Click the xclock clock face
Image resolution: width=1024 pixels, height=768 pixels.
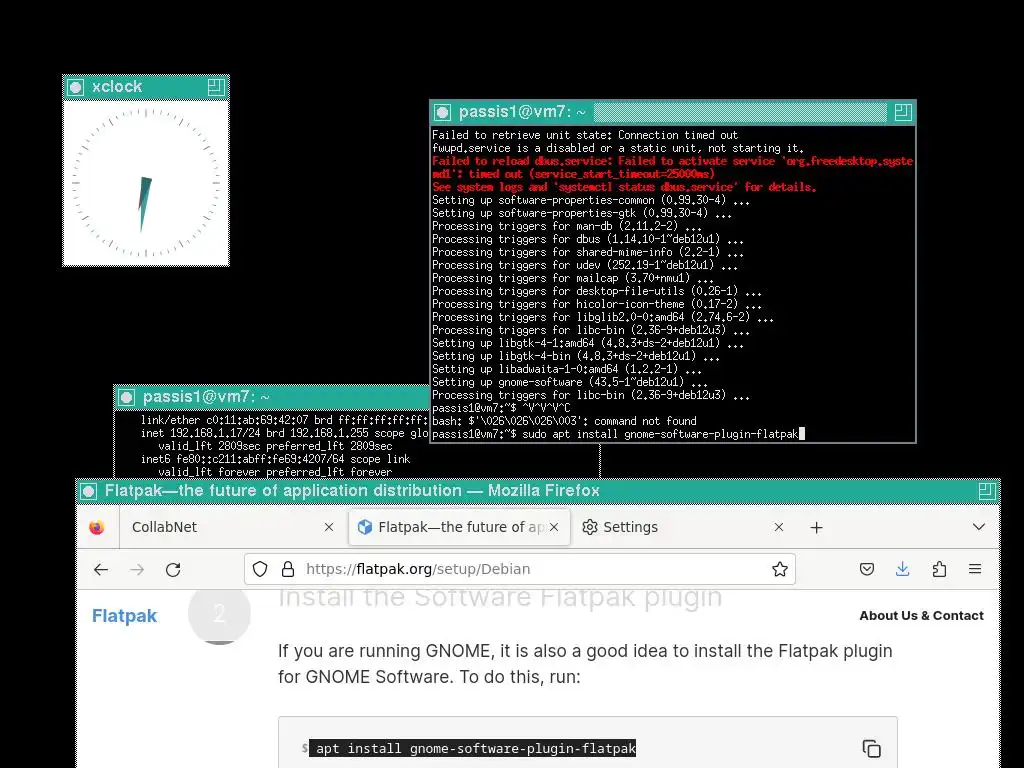pos(146,183)
